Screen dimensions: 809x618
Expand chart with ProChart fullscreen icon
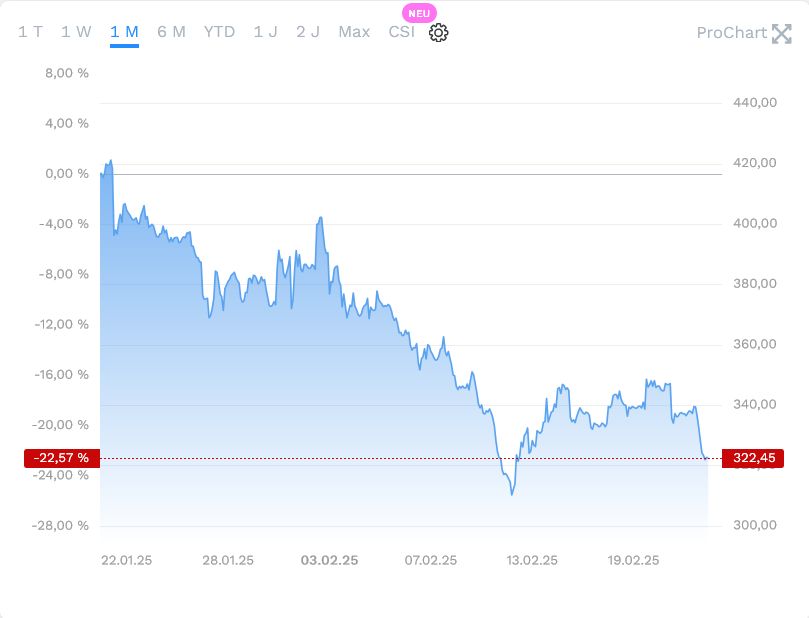pyautogui.click(x=781, y=33)
